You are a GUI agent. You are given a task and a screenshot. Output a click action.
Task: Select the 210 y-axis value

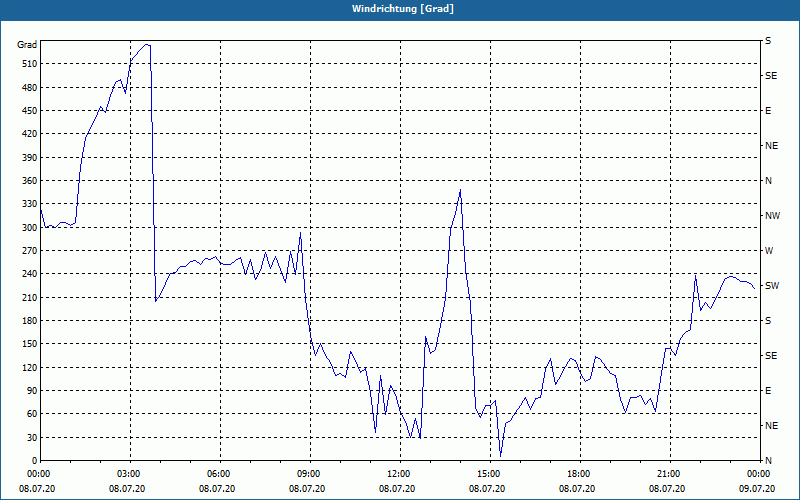coord(30,297)
